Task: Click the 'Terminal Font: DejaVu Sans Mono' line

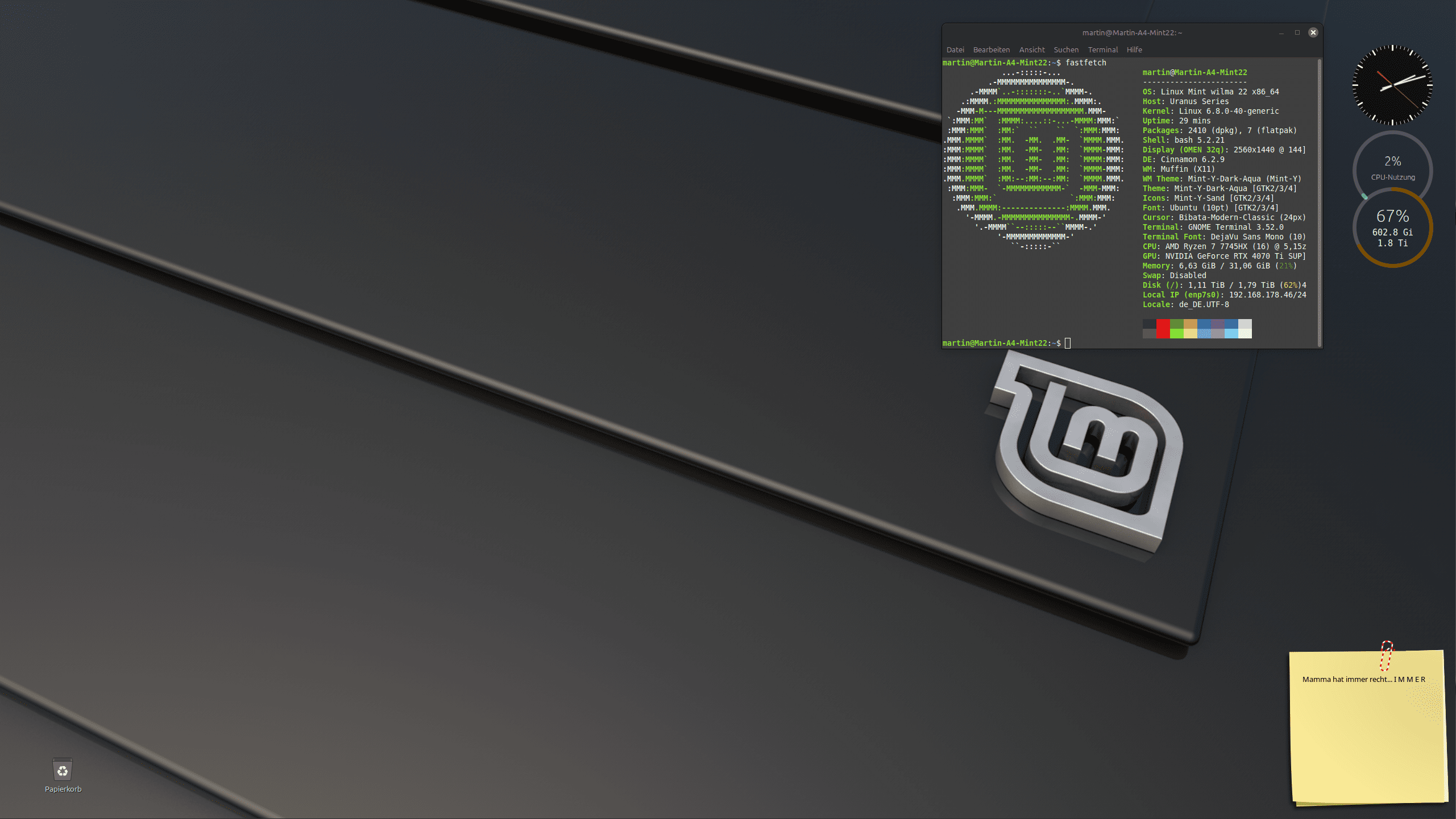Action: click(x=1224, y=237)
